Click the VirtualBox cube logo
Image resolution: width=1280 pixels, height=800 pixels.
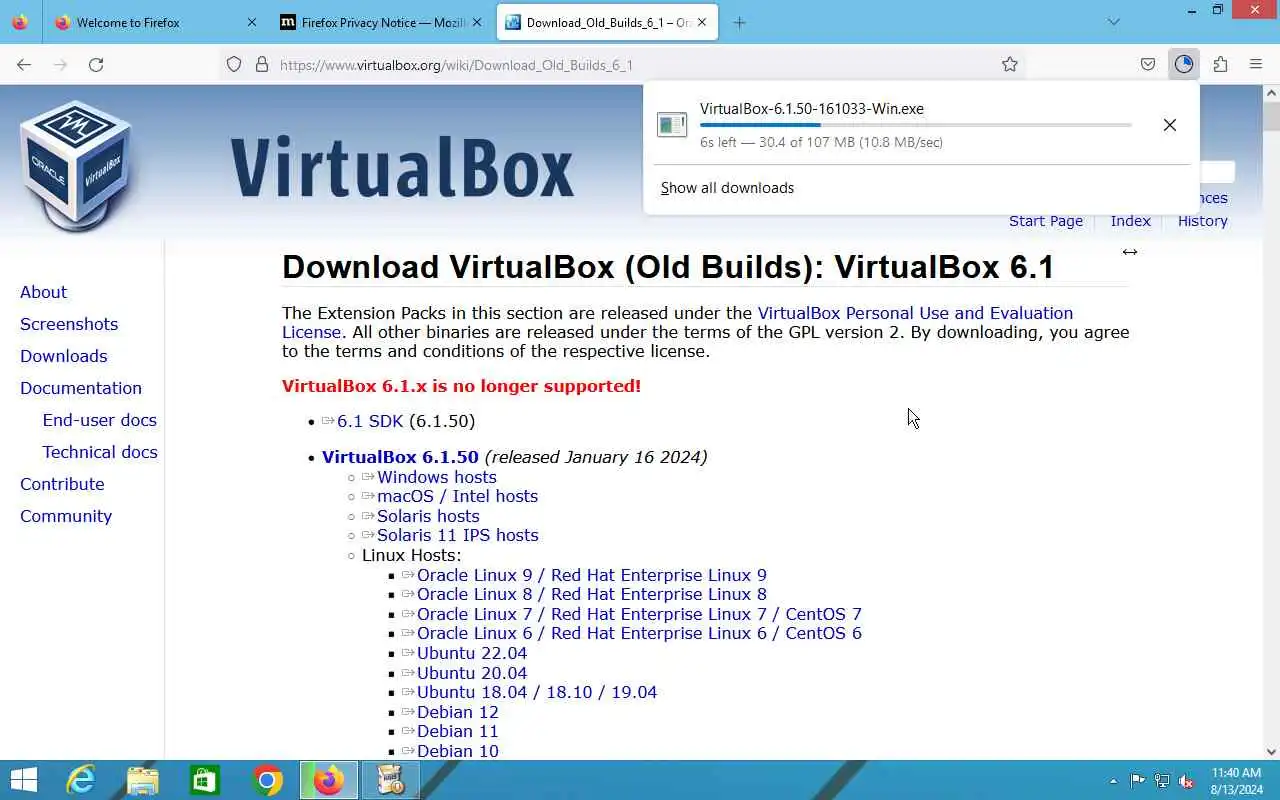76,166
